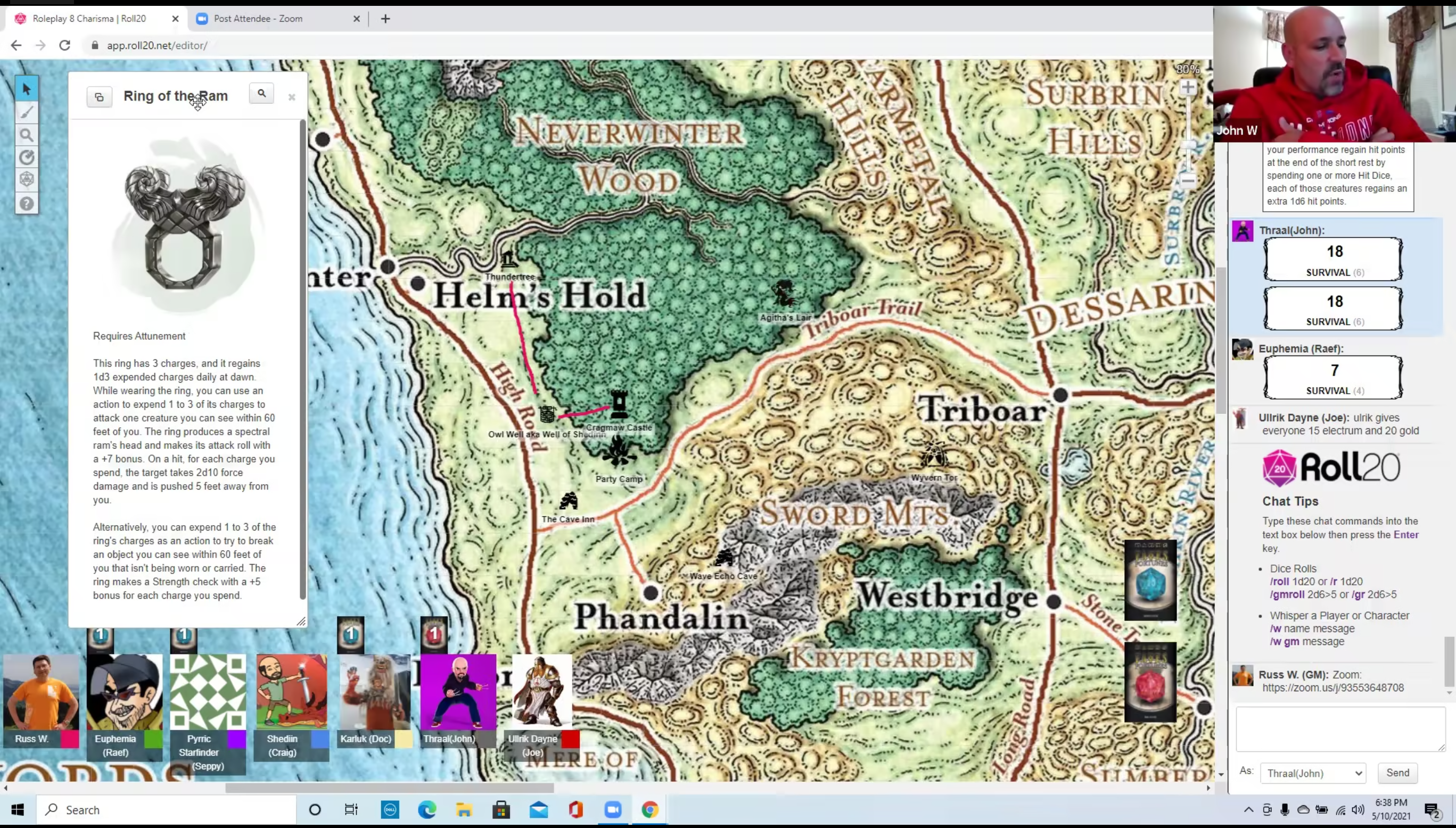Image resolution: width=1456 pixels, height=828 pixels.
Task: Click Ullrik Dayne (Joe) avatar
Action: [542, 692]
